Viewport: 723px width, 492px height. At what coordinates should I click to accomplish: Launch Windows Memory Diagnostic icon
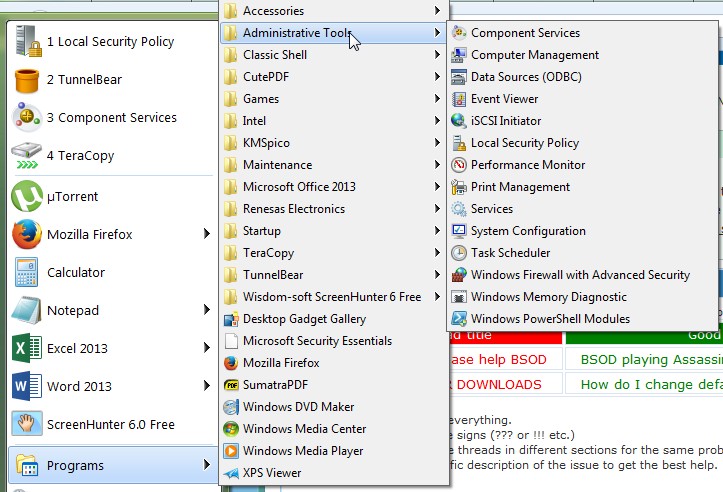(x=459, y=297)
